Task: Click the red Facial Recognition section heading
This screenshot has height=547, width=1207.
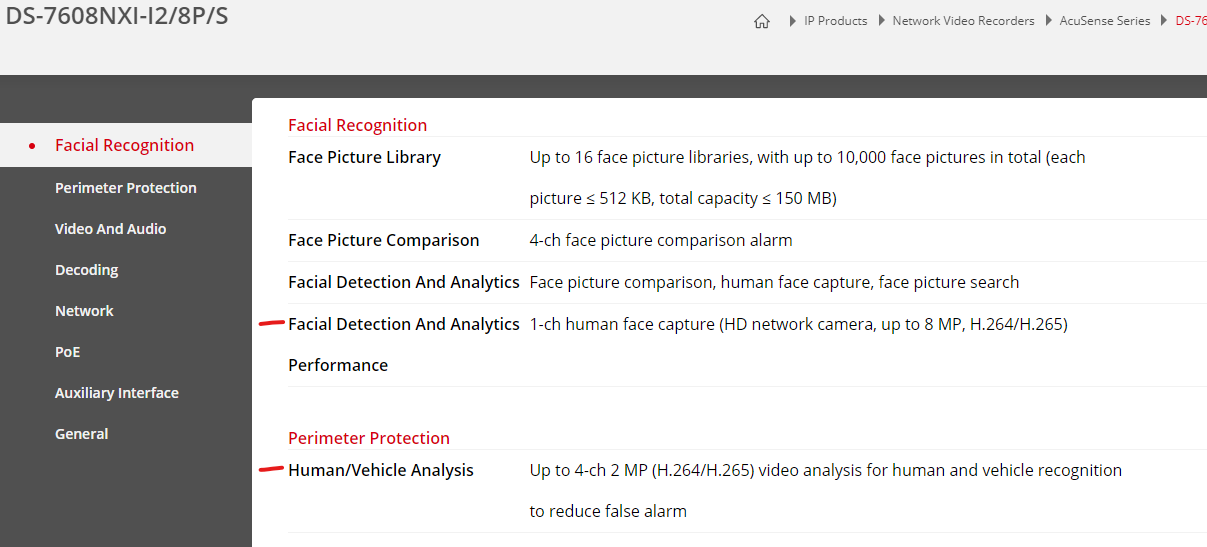Action: [357, 125]
